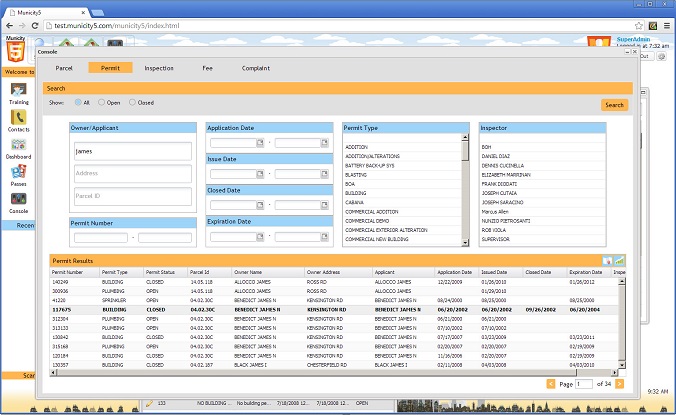
Task: Open the Dashboard sidebar icon
Action: pyautogui.click(x=18, y=145)
